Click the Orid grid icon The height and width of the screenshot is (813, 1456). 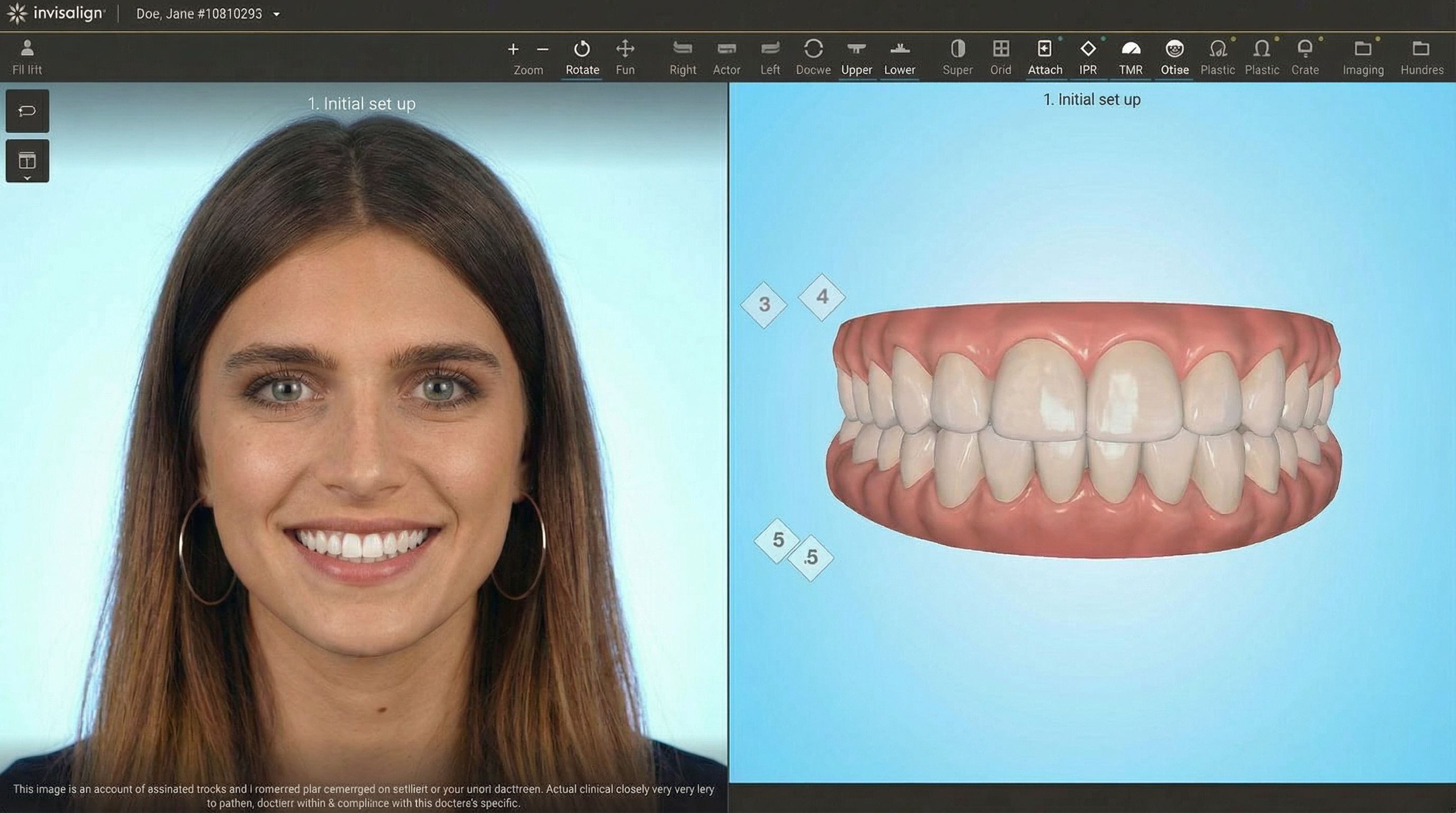[x=1000, y=49]
